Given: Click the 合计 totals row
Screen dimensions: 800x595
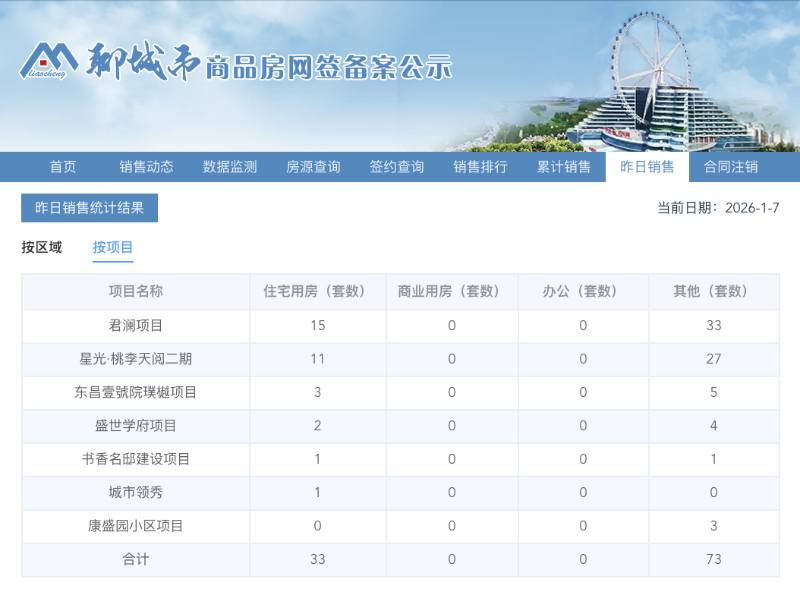Looking at the screenshot, I should point(137,560).
